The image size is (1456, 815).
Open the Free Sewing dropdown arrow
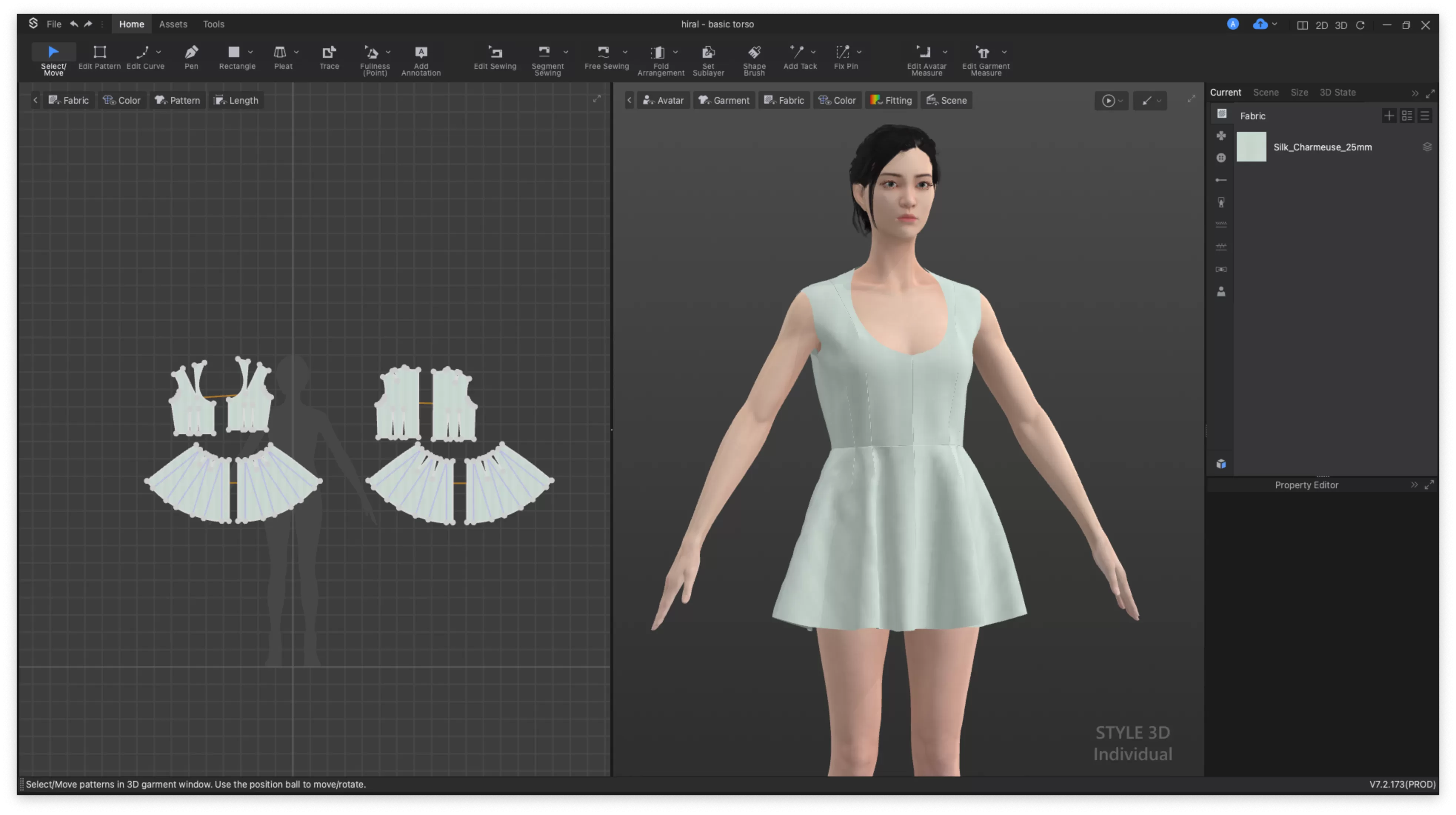(625, 53)
